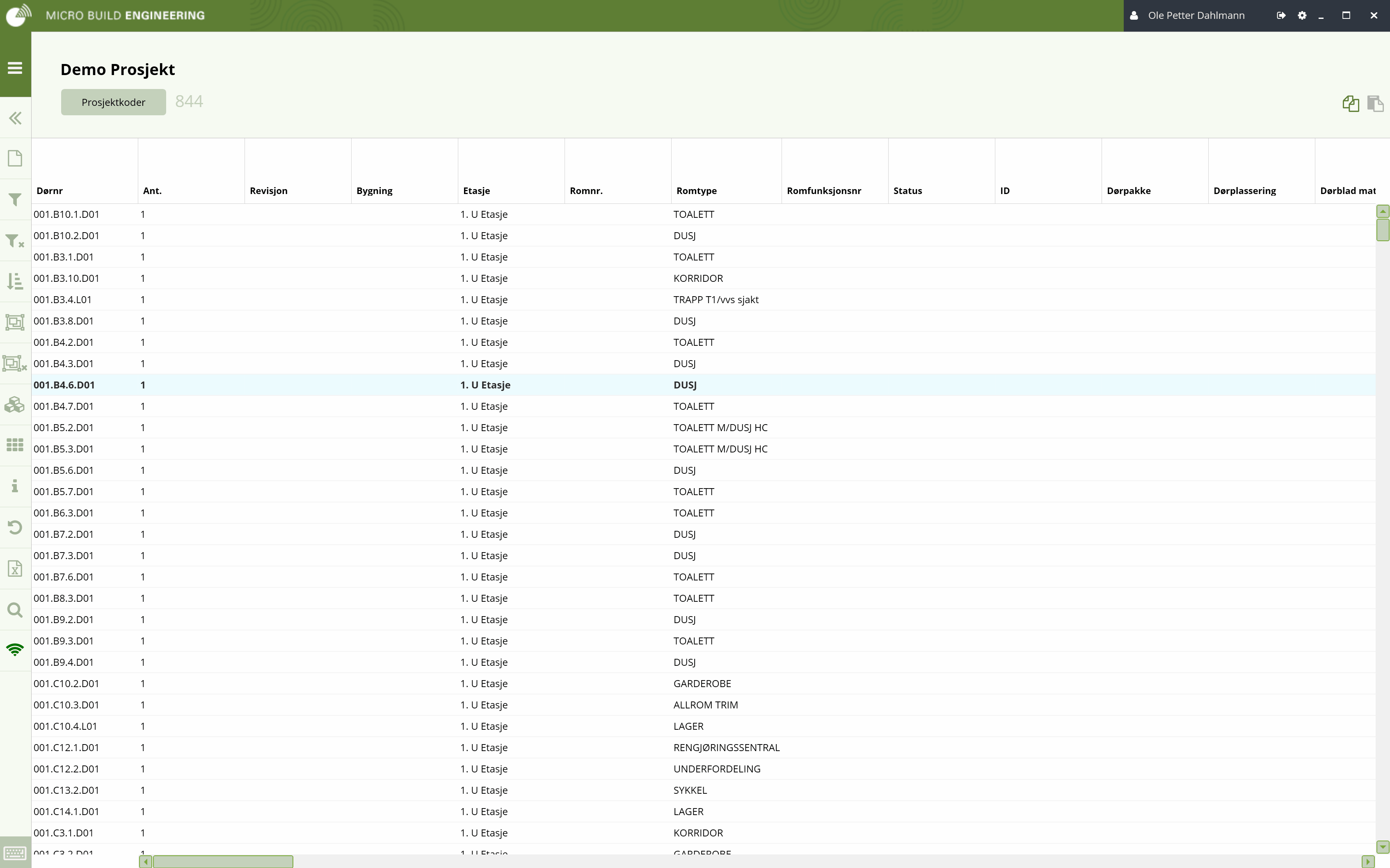This screenshot has width=1390, height=868.
Task: Select row 001.C3.1.D01
Action: (703, 833)
